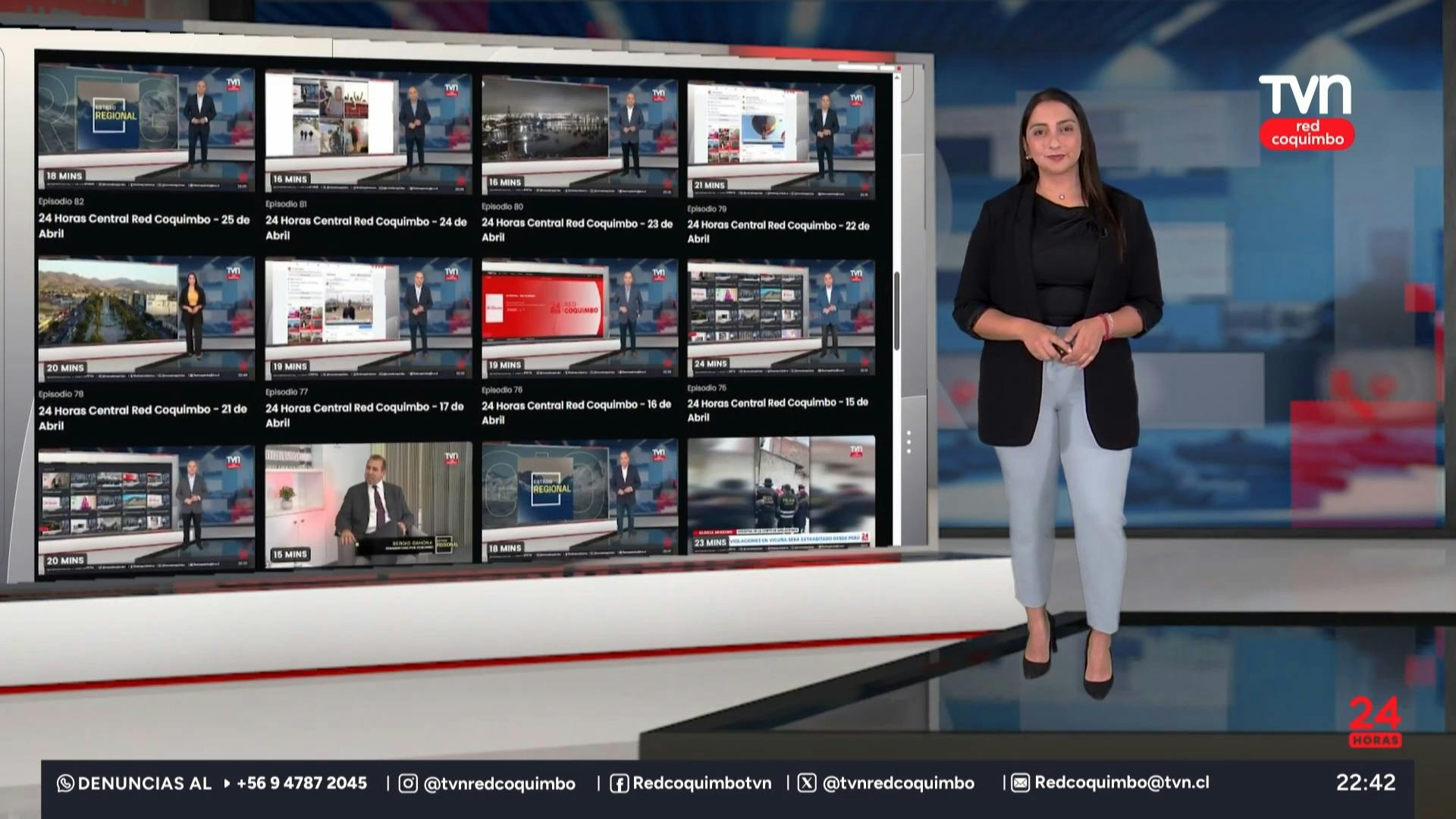Click the email 'Redcoquimbo@tvn.cl'
This screenshot has width=1456, height=819.
(1122, 783)
